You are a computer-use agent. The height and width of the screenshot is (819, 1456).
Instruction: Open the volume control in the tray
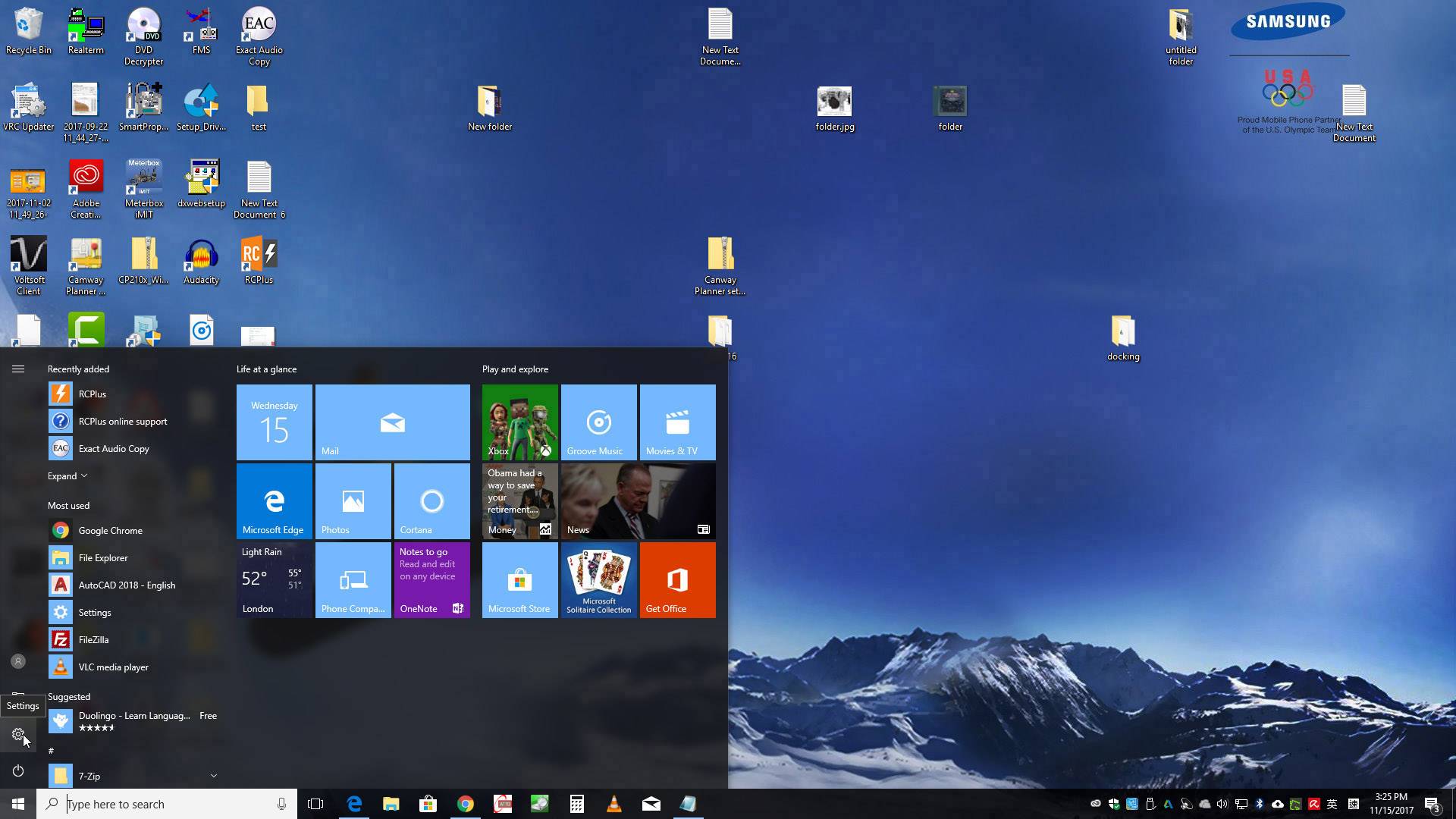(1223, 803)
